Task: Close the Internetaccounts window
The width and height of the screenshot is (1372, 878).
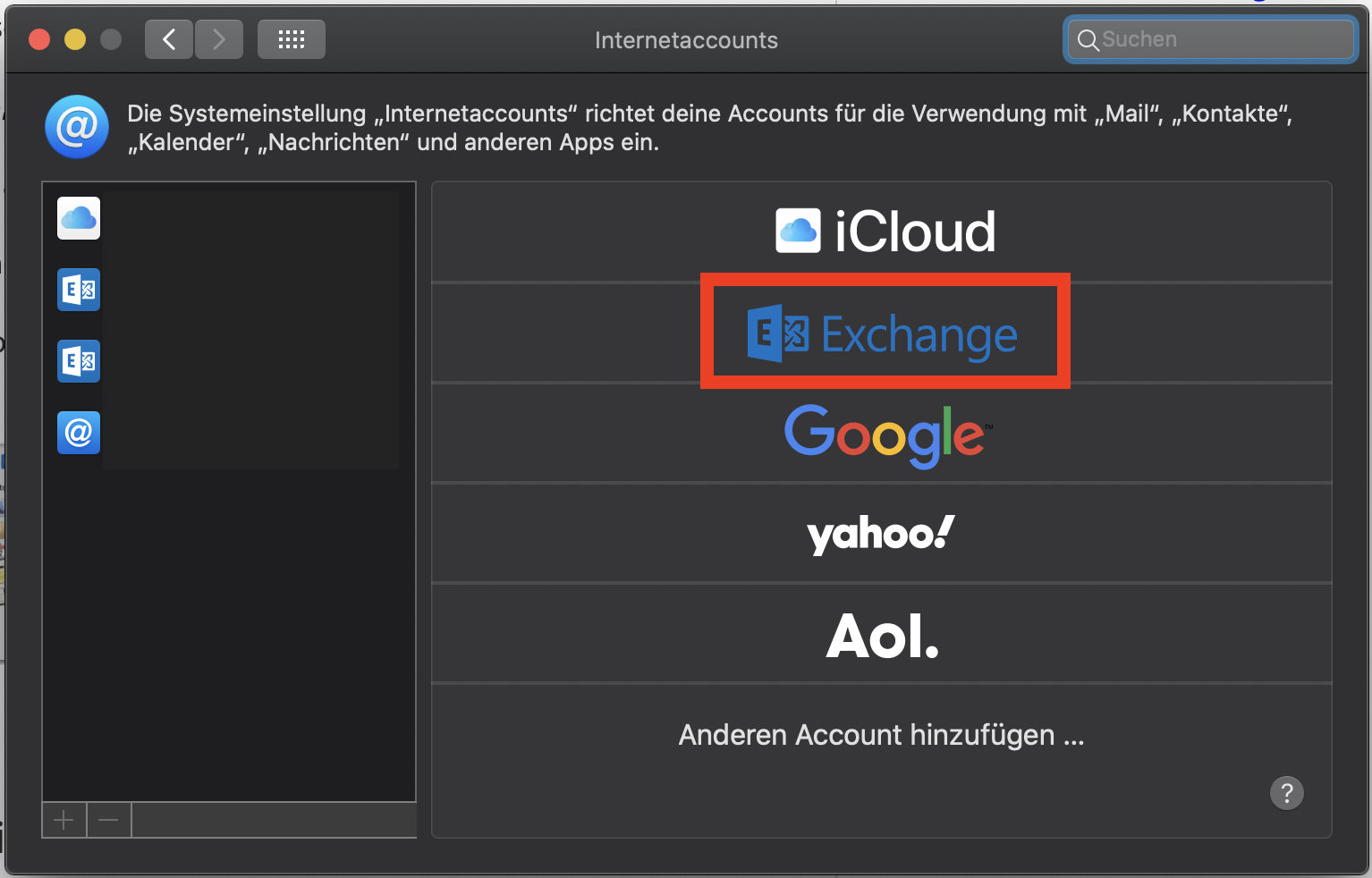Action: click(39, 39)
